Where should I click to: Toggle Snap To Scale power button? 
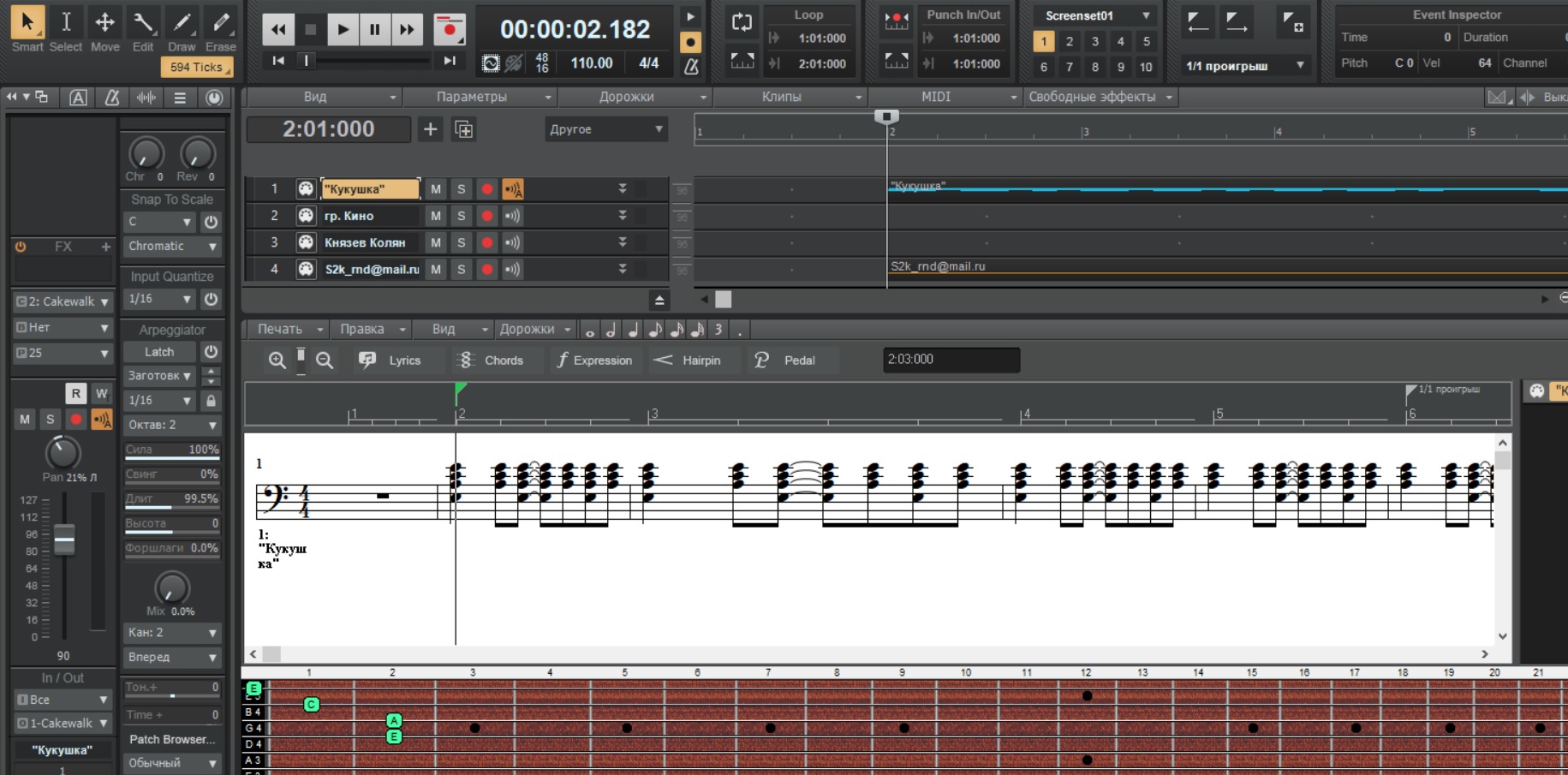[211, 222]
